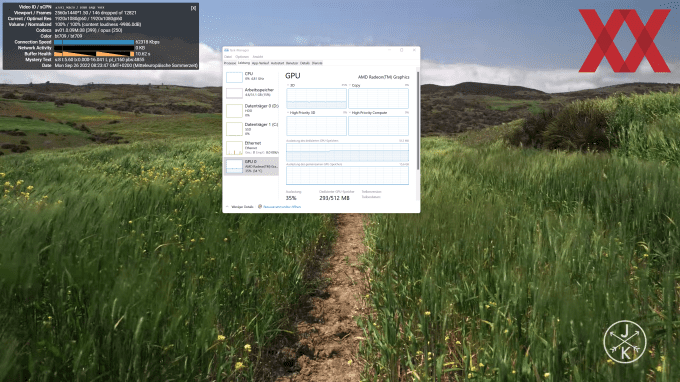Switch to the App-Verlauf tab
Screen dimensions: 680x382
pyautogui.click(x=260, y=63)
